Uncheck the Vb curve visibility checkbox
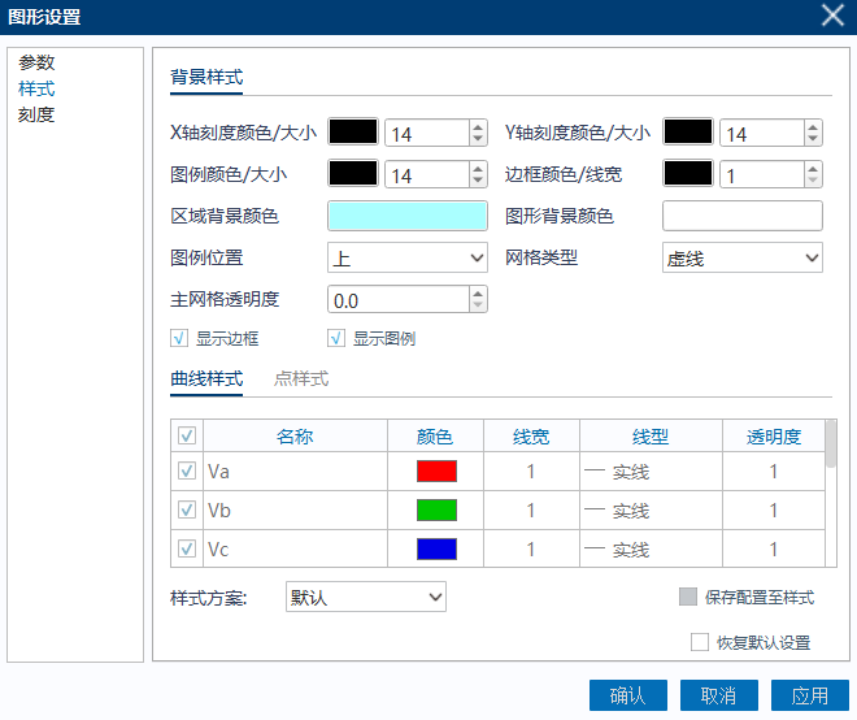Image resolution: width=857 pixels, height=720 pixels. tap(186, 510)
